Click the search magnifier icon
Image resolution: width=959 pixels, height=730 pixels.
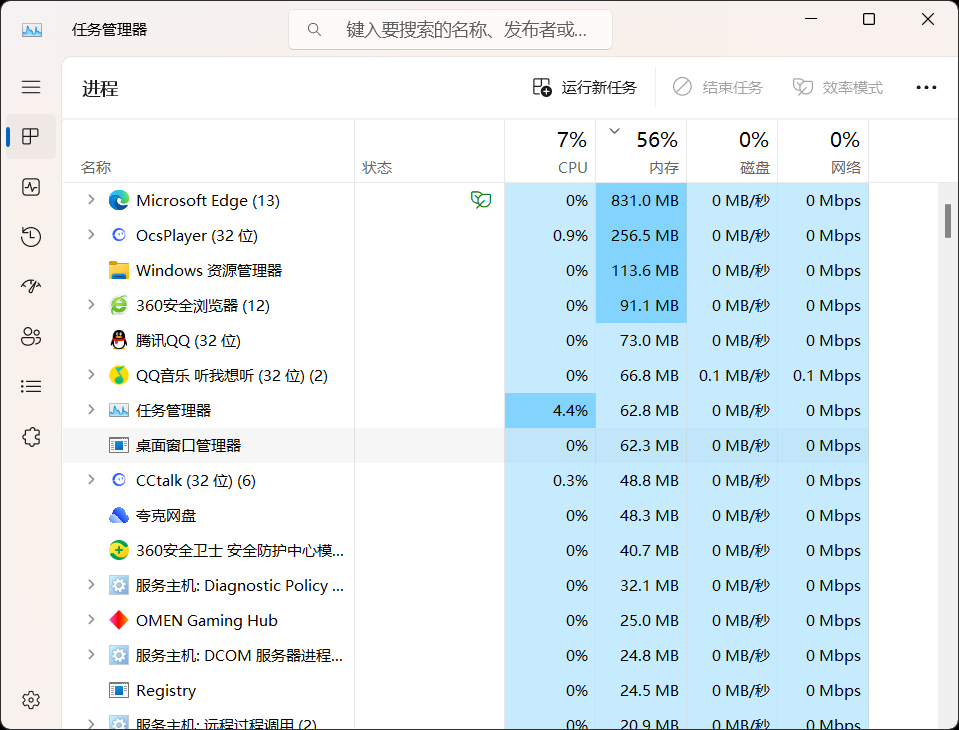click(x=314, y=29)
